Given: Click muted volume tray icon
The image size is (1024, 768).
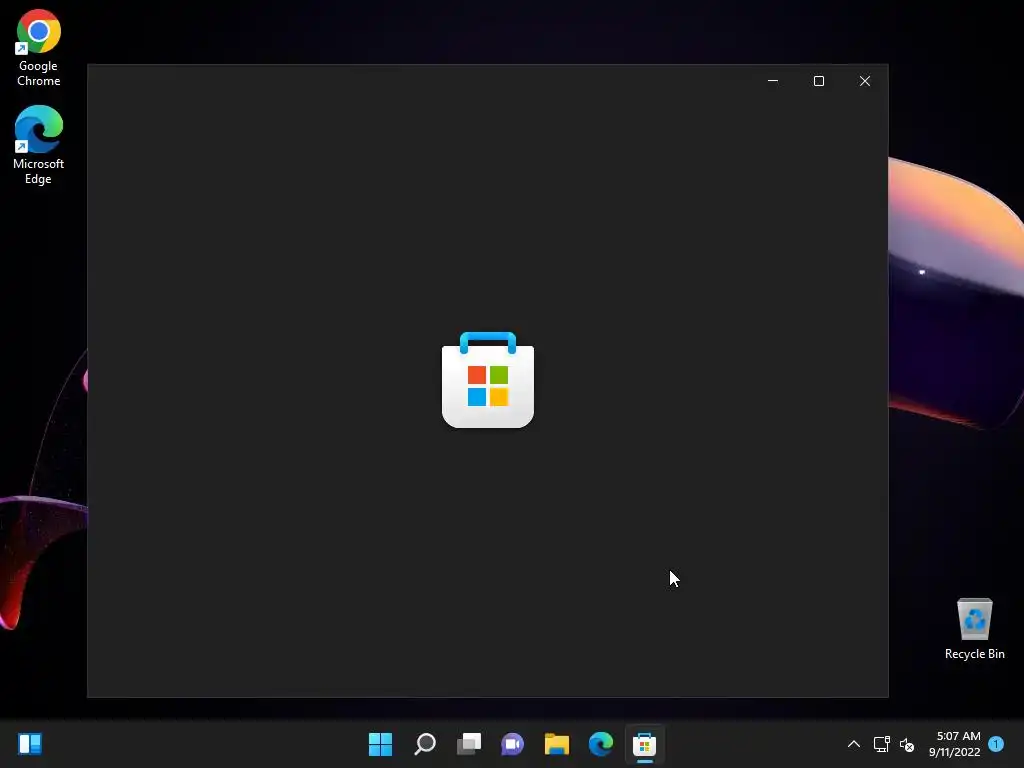Looking at the screenshot, I should click(906, 744).
